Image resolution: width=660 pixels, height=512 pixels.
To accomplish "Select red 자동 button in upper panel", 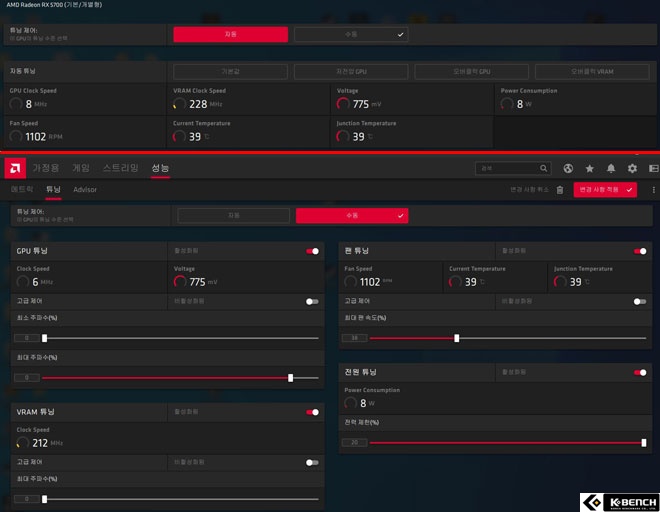I will click(x=231, y=35).
